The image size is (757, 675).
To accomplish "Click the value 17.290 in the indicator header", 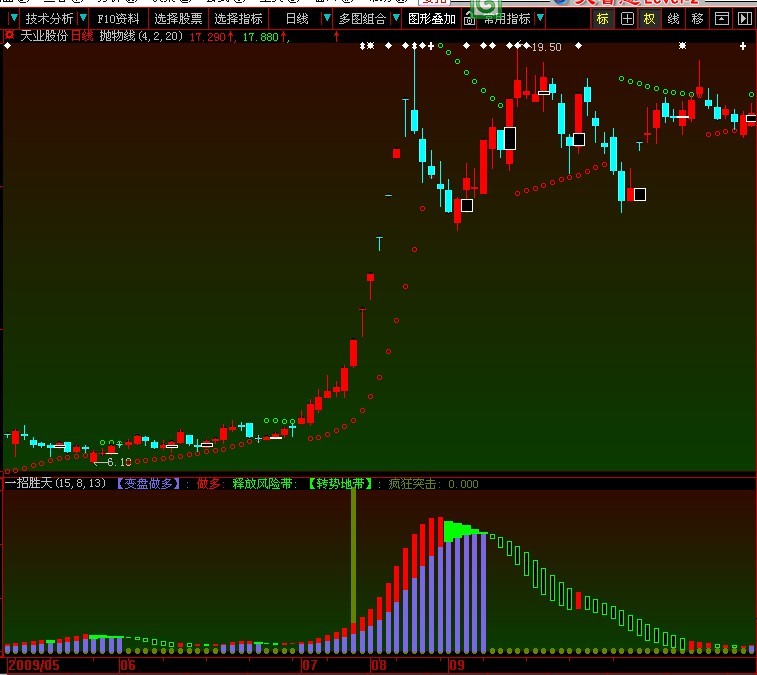I will [207, 37].
